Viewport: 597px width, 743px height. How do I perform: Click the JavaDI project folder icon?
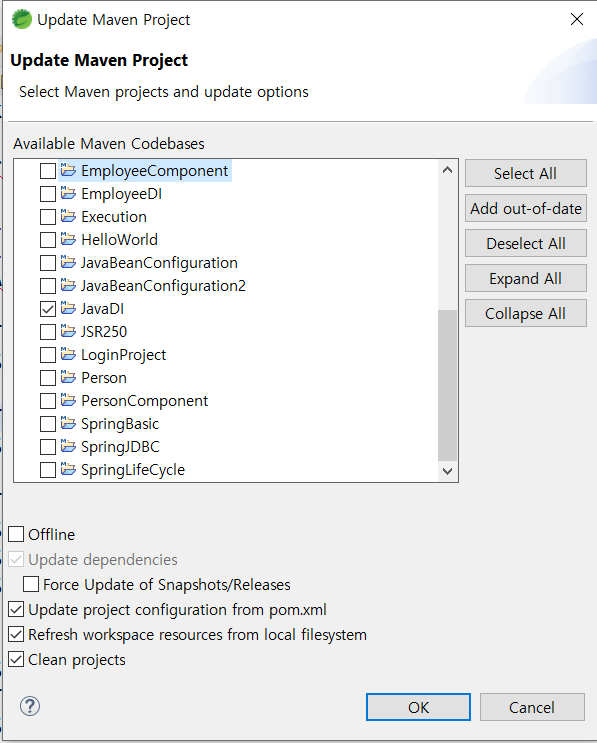pos(68,308)
